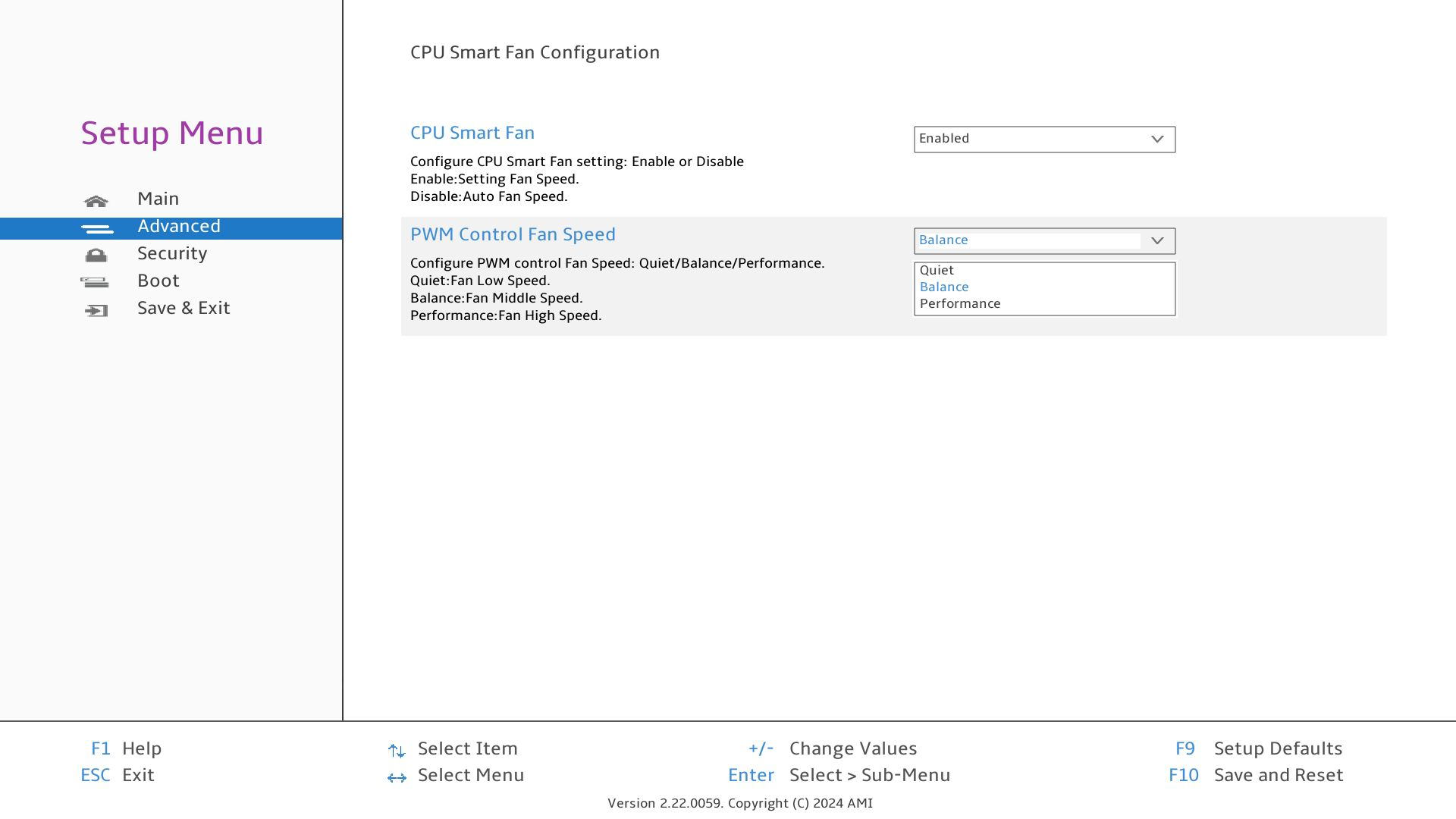Click ESC Exit in the footer
This screenshot has width=1456, height=819.
[118, 775]
